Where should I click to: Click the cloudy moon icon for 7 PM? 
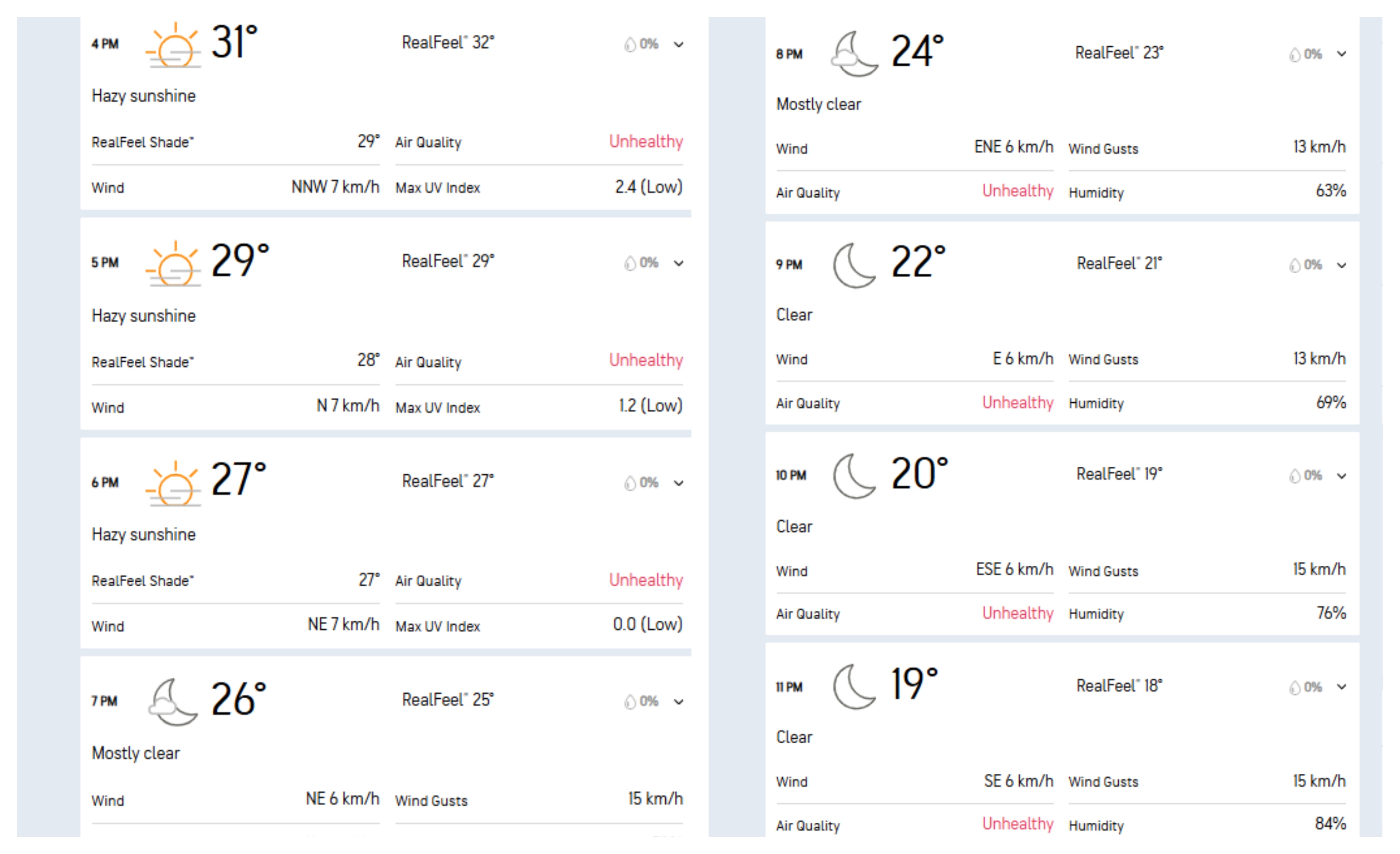(x=172, y=702)
